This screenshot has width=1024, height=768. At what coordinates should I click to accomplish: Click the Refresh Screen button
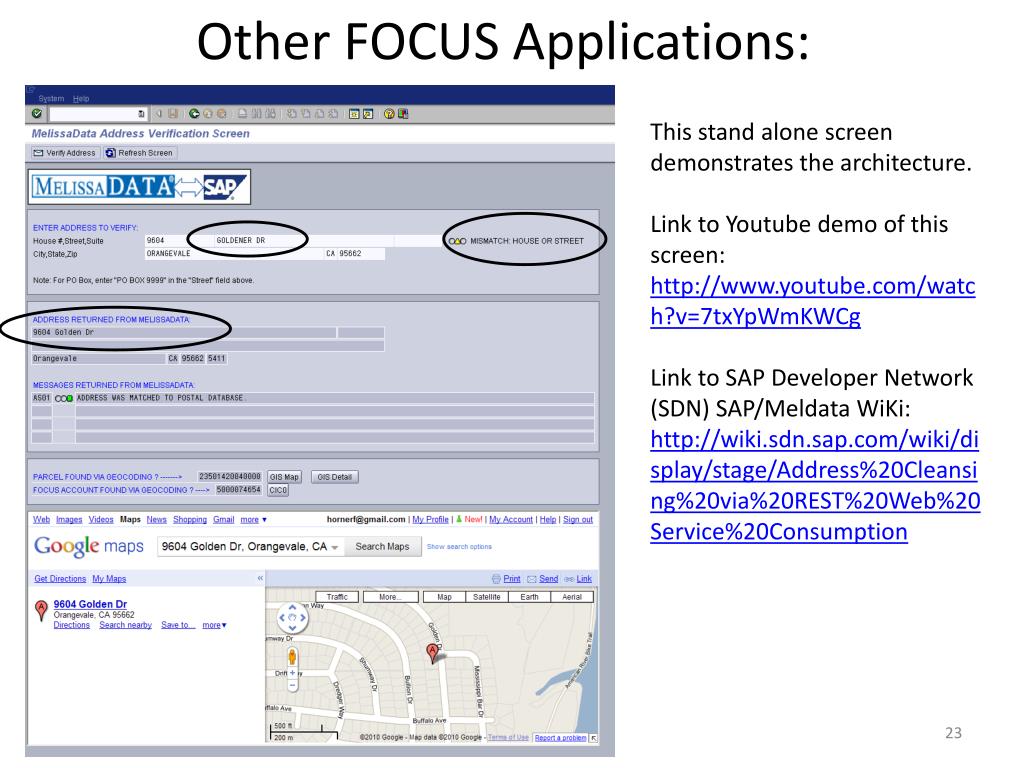pos(140,153)
